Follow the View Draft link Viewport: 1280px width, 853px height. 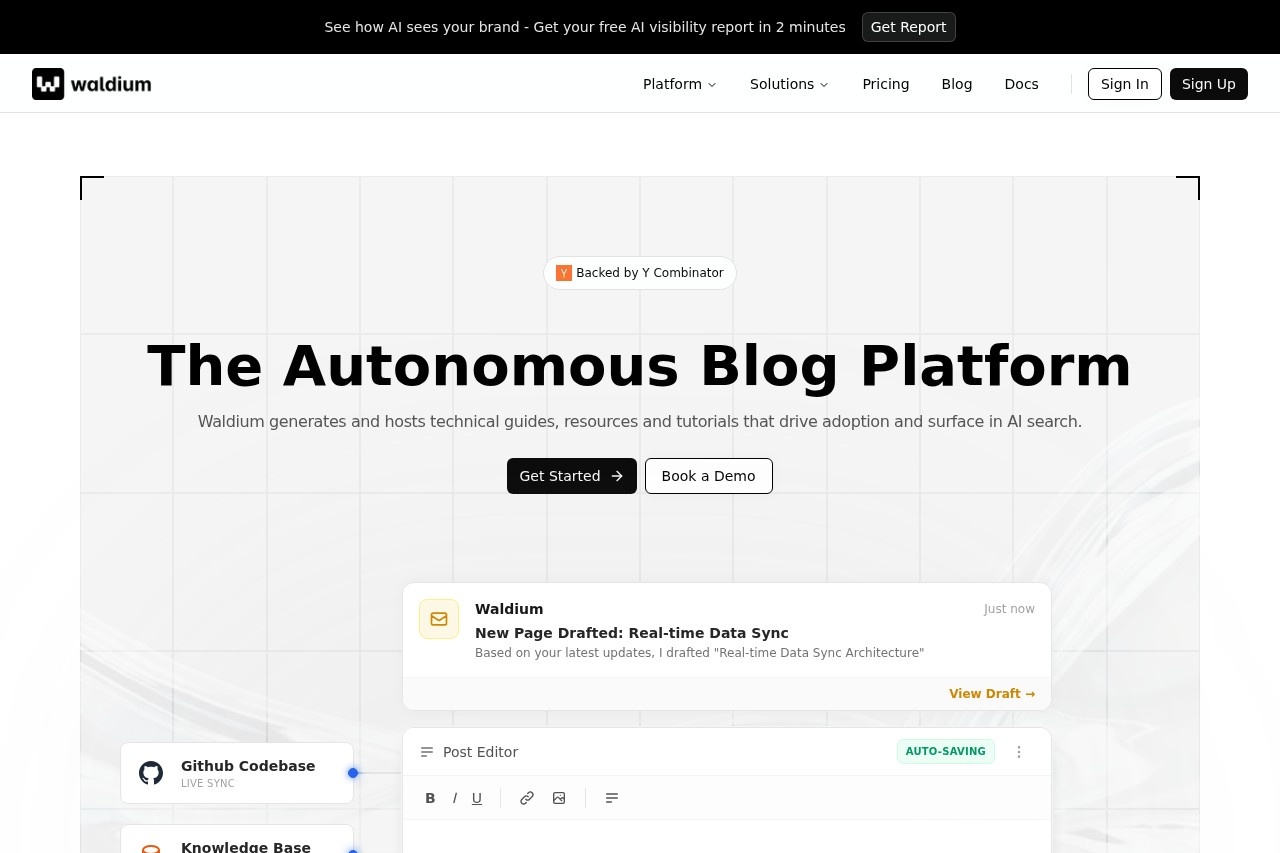tap(991, 694)
